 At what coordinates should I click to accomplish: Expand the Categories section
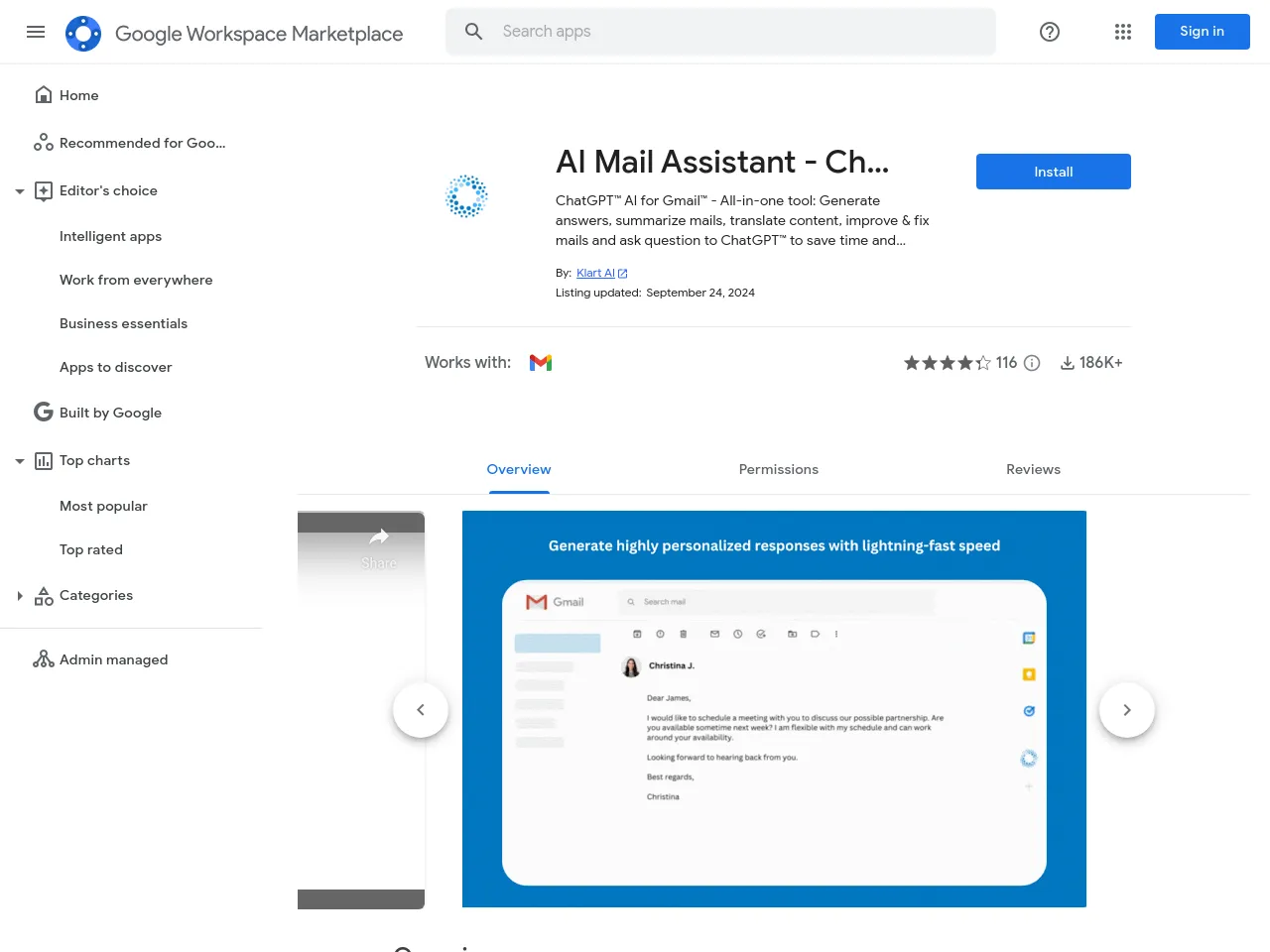pyautogui.click(x=20, y=596)
